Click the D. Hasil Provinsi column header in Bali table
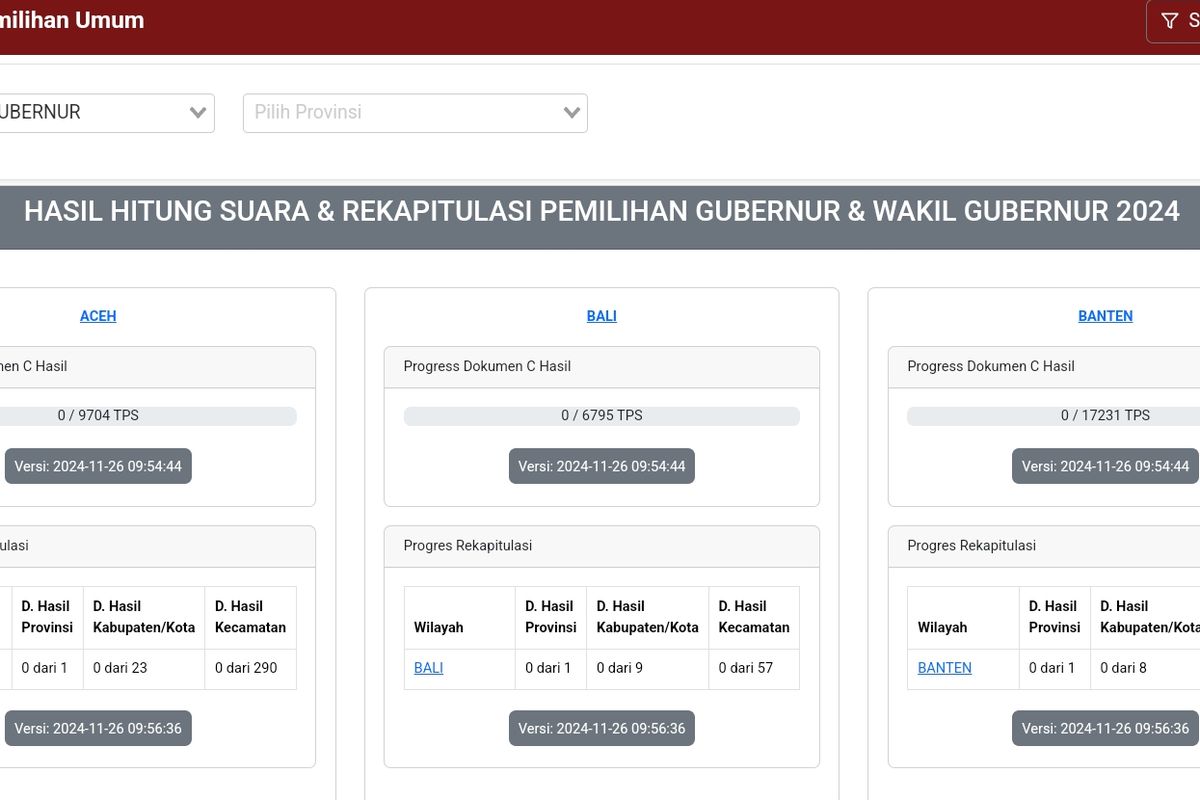 [x=550, y=616]
